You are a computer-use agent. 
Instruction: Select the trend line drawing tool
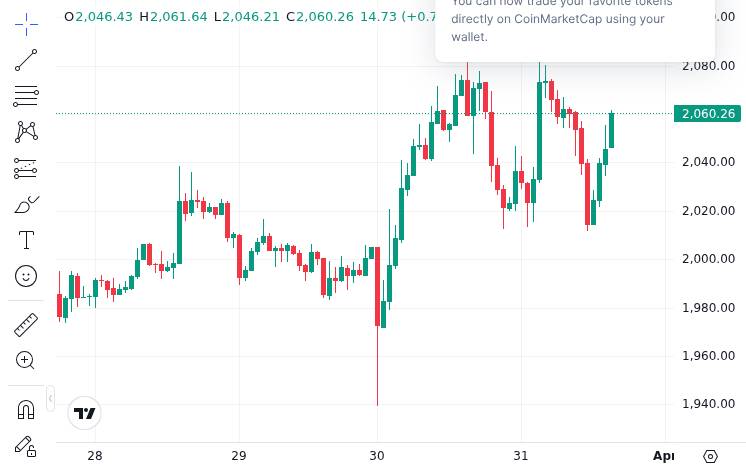26,60
